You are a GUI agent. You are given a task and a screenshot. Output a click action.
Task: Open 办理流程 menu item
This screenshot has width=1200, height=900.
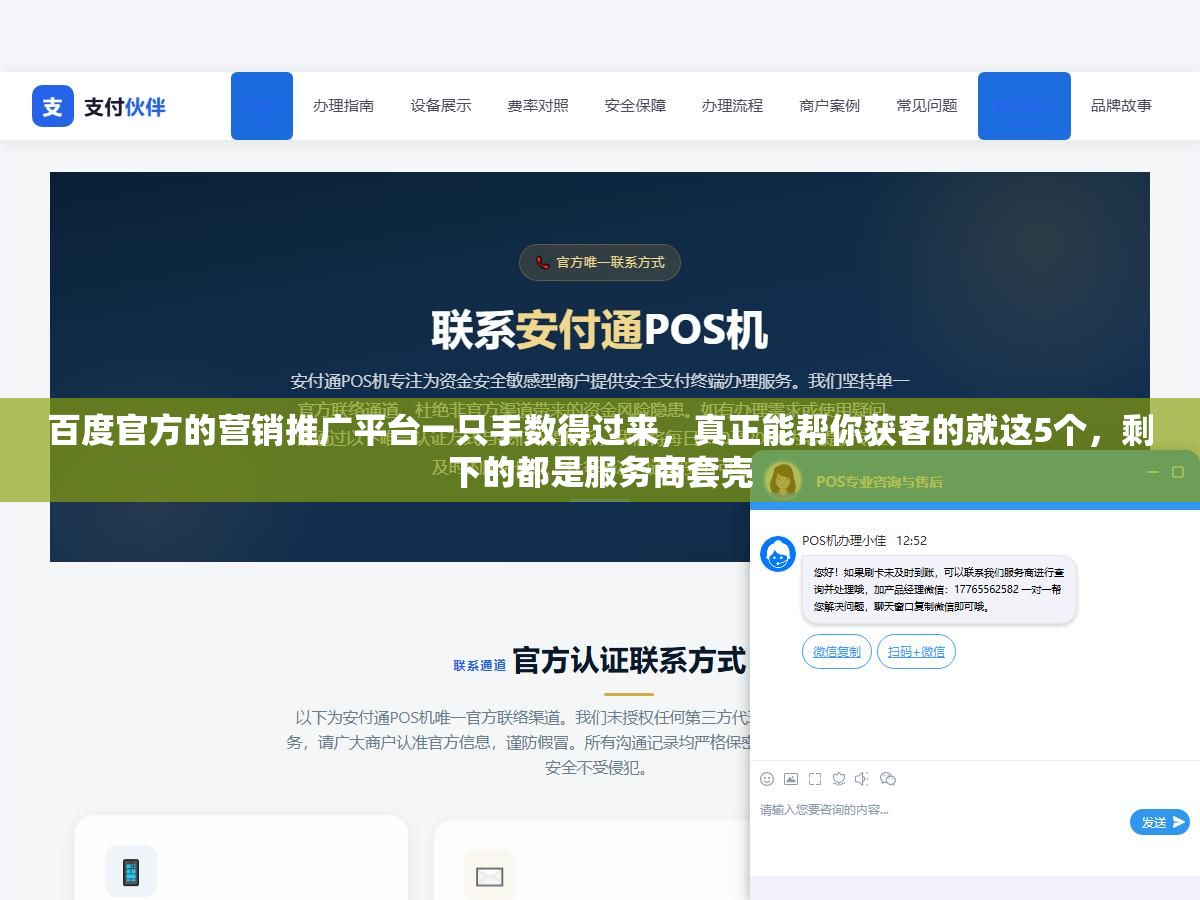[x=732, y=105]
